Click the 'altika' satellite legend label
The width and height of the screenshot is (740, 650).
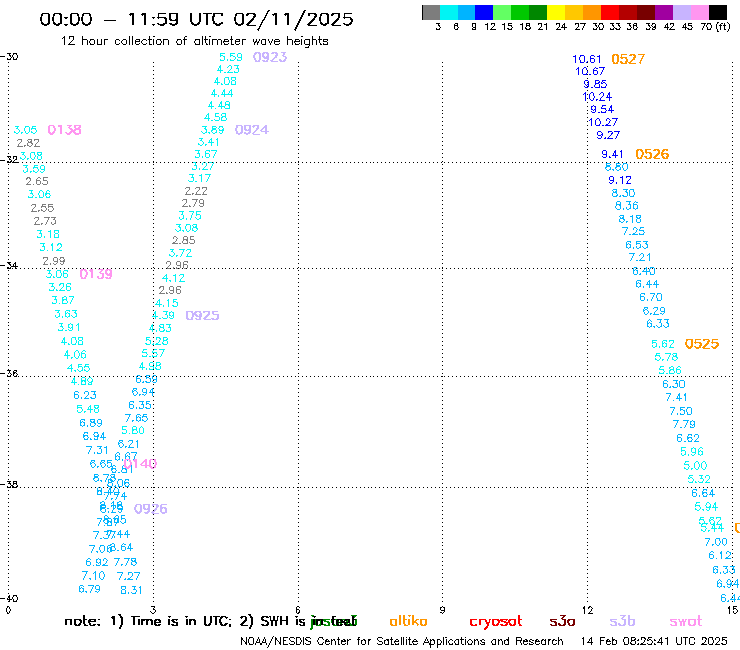tap(408, 621)
